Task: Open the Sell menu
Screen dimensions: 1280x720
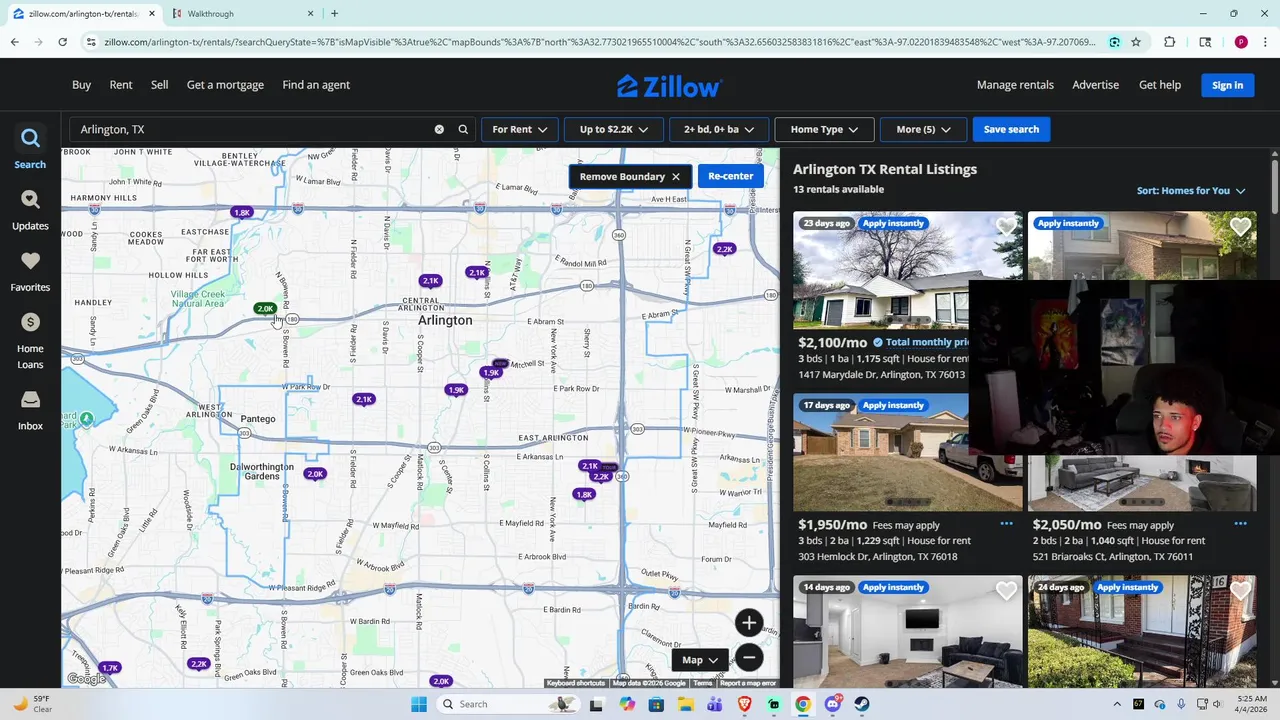Action: tap(159, 85)
